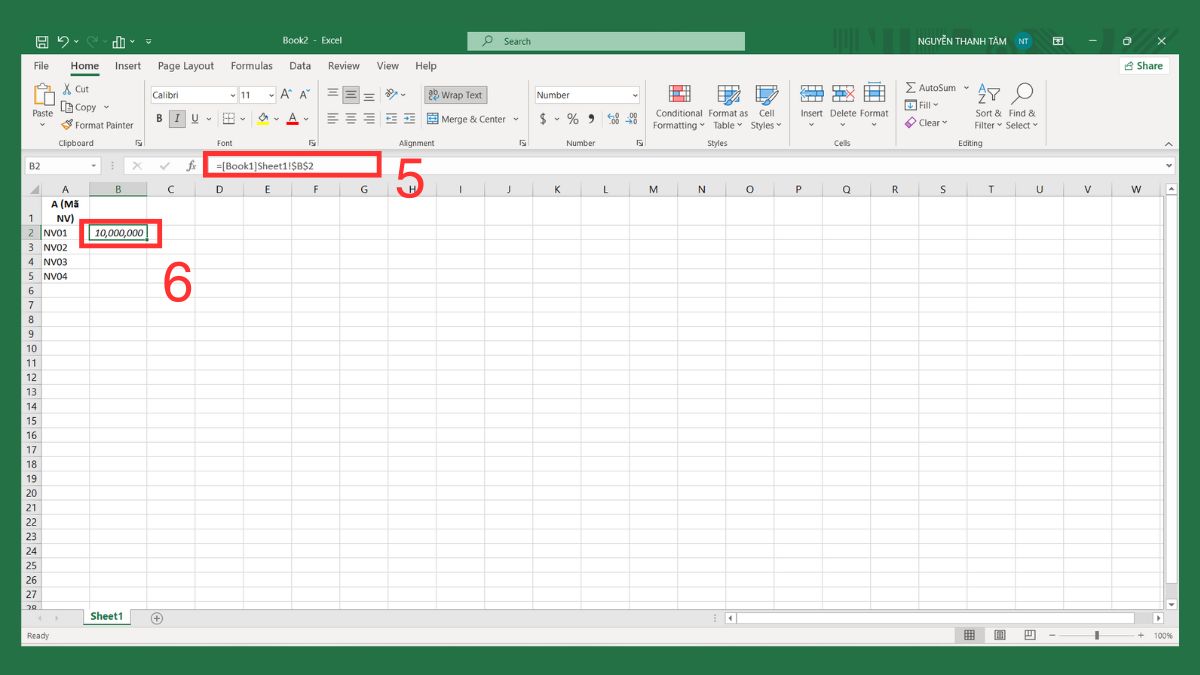The width and height of the screenshot is (1200, 675).
Task: Click the Paste clipboard icon
Action: 44,96
